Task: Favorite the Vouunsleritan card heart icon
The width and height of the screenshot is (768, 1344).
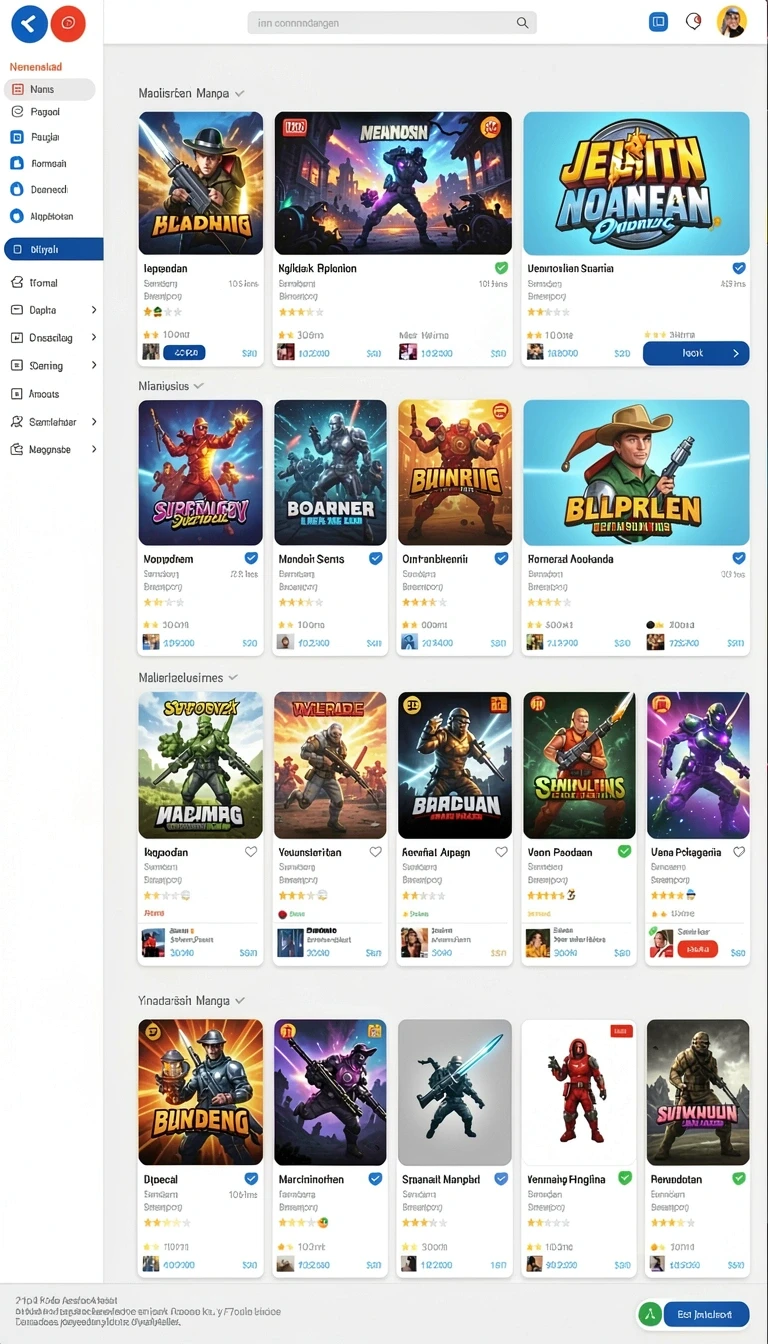Action: point(376,852)
